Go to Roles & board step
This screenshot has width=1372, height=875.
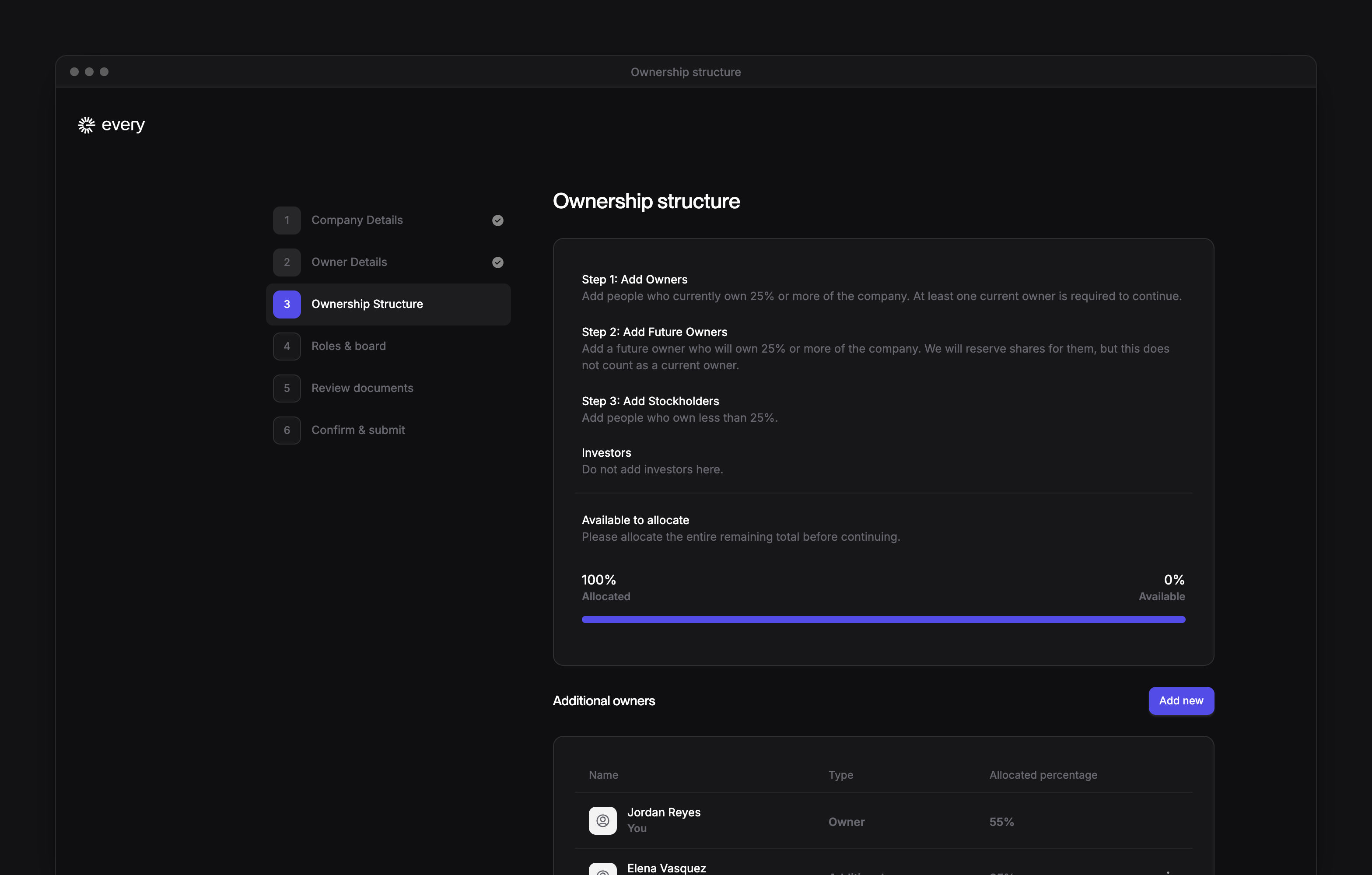(x=388, y=346)
